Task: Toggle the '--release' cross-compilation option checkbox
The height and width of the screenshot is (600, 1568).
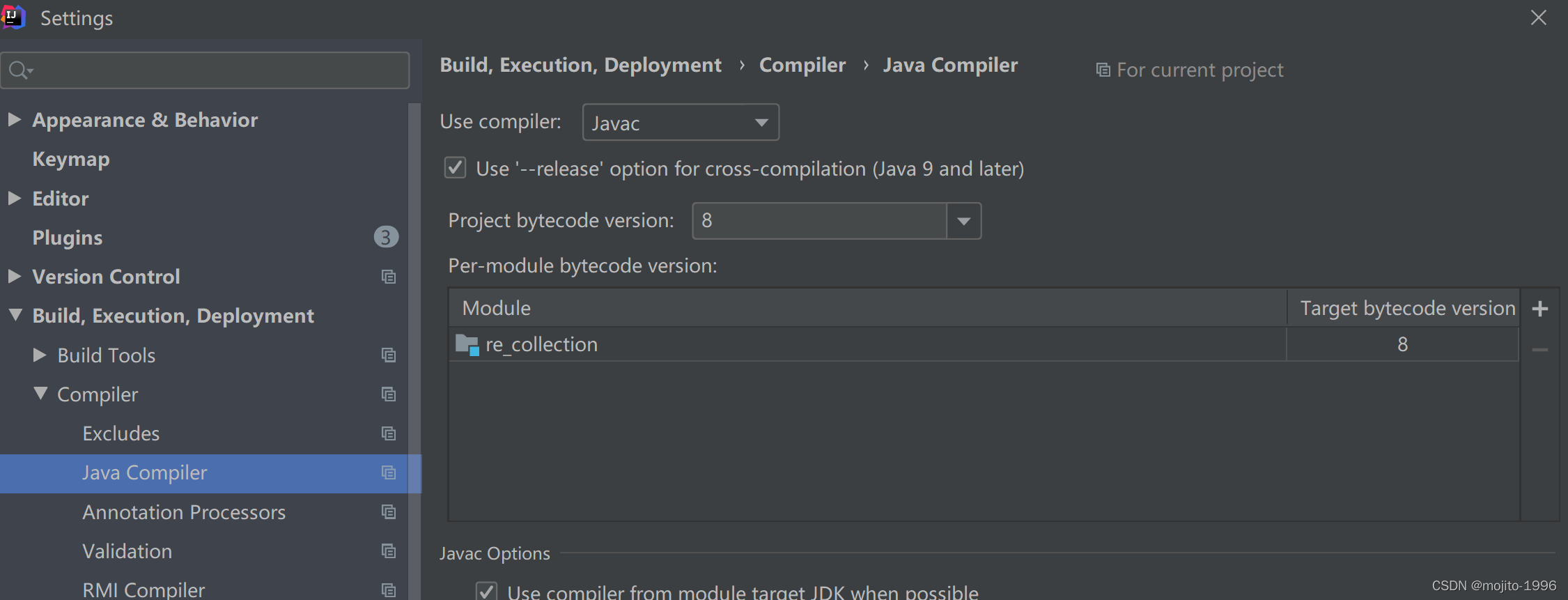Action: (x=455, y=168)
